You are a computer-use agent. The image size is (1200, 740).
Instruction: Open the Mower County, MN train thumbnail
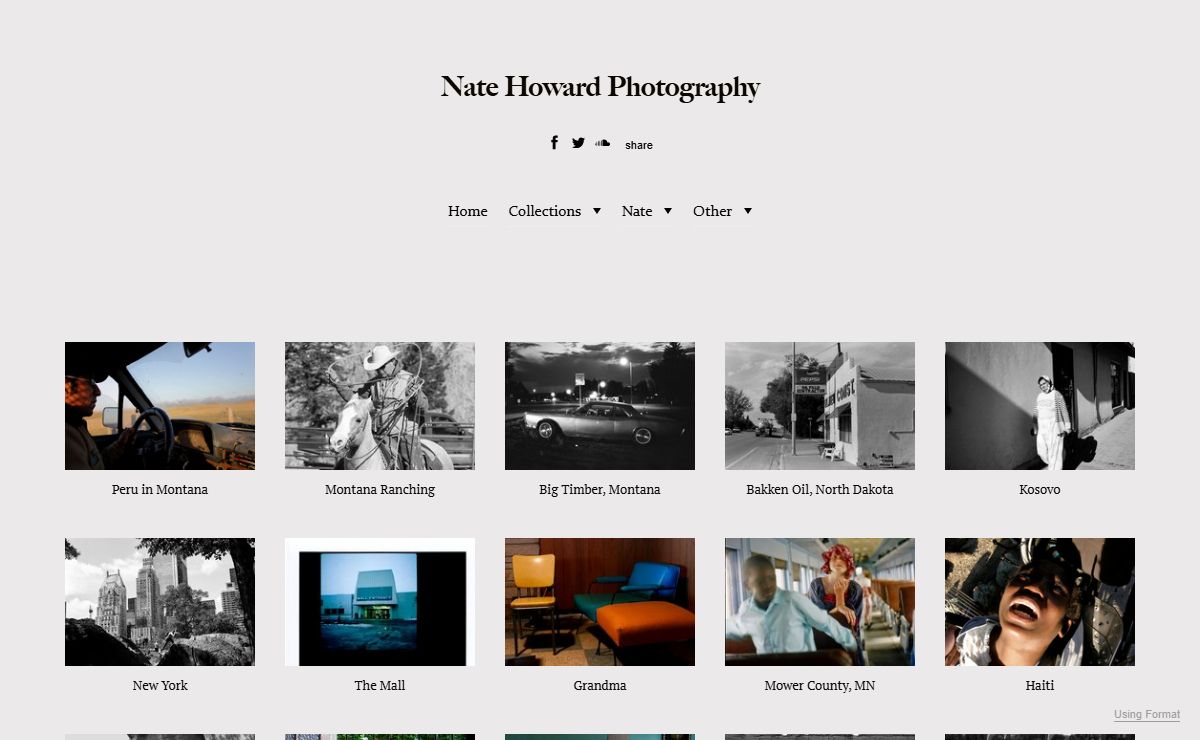coord(820,602)
